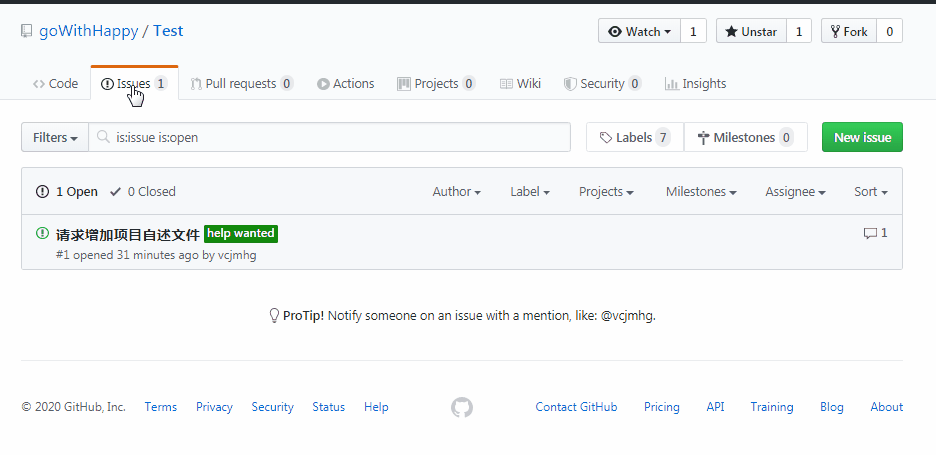The width and height of the screenshot is (936, 455).
Task: Open the About footer link
Action: [x=886, y=407]
